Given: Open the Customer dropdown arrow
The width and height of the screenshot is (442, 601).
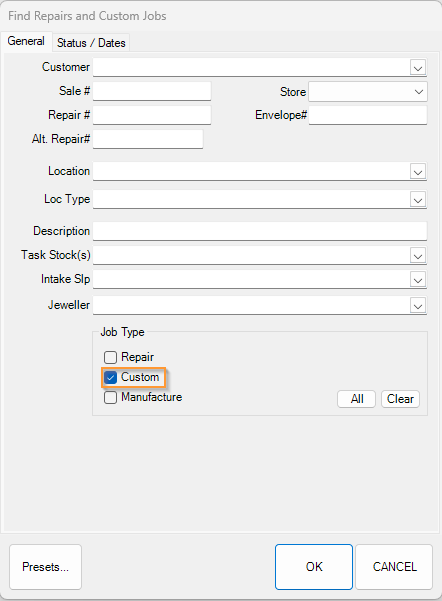Looking at the screenshot, I should tap(418, 68).
